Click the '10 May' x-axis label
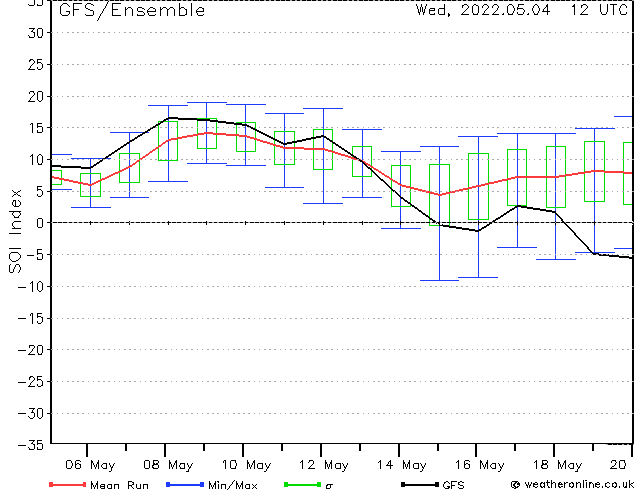 246,465
